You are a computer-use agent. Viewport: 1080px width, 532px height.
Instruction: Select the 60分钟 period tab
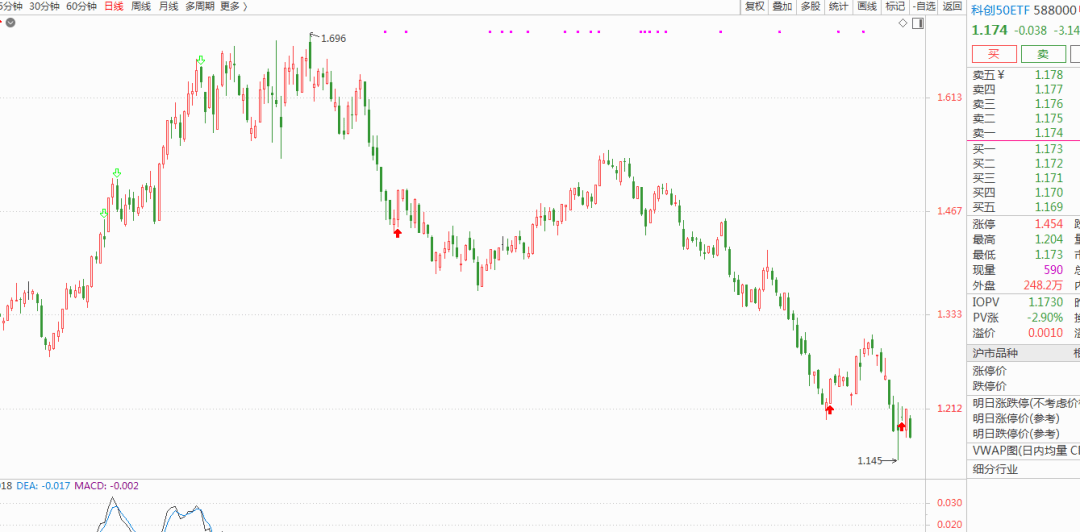click(x=81, y=6)
